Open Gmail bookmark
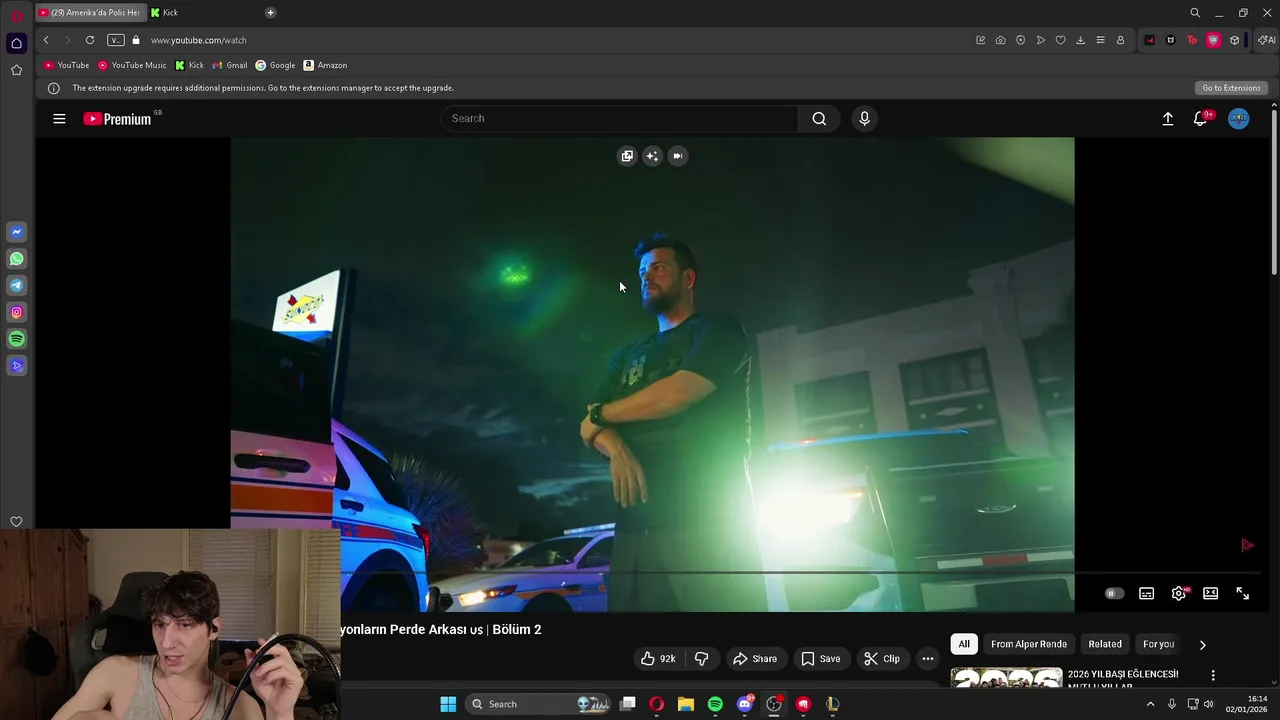The height and width of the screenshot is (720, 1280). (229, 65)
